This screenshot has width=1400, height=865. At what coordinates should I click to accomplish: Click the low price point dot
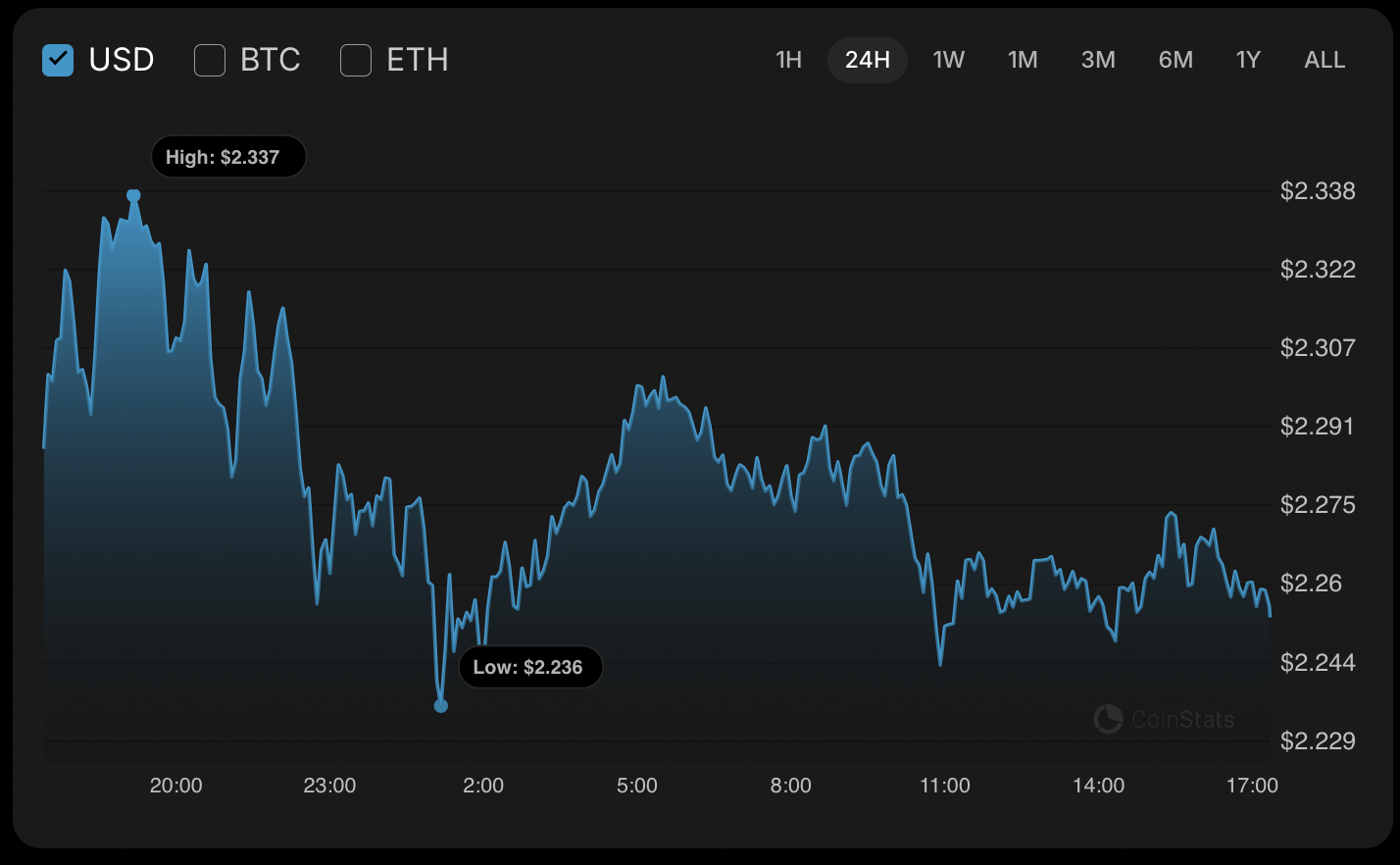441,705
